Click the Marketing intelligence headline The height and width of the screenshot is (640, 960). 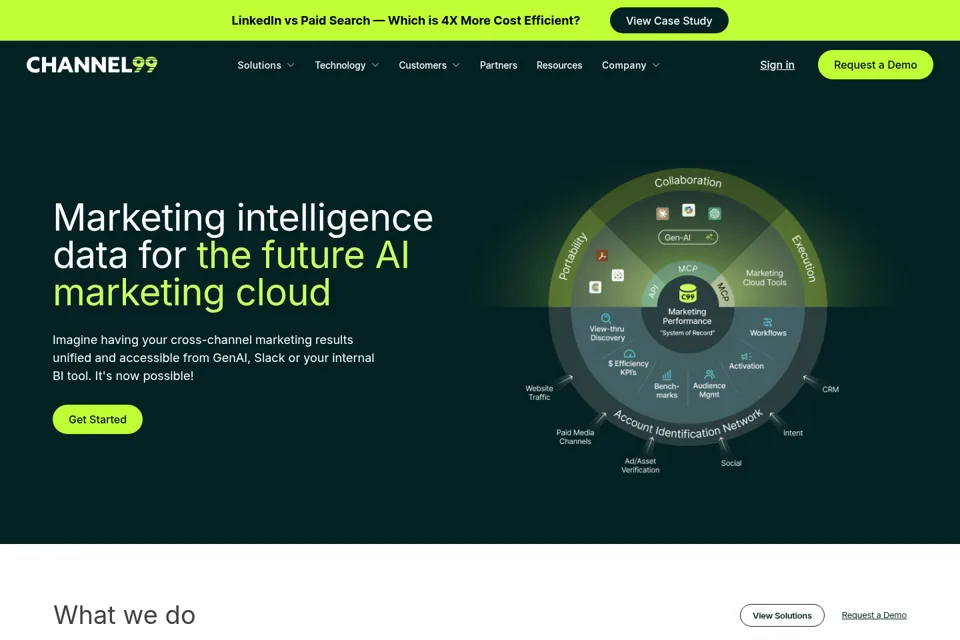pos(243,255)
